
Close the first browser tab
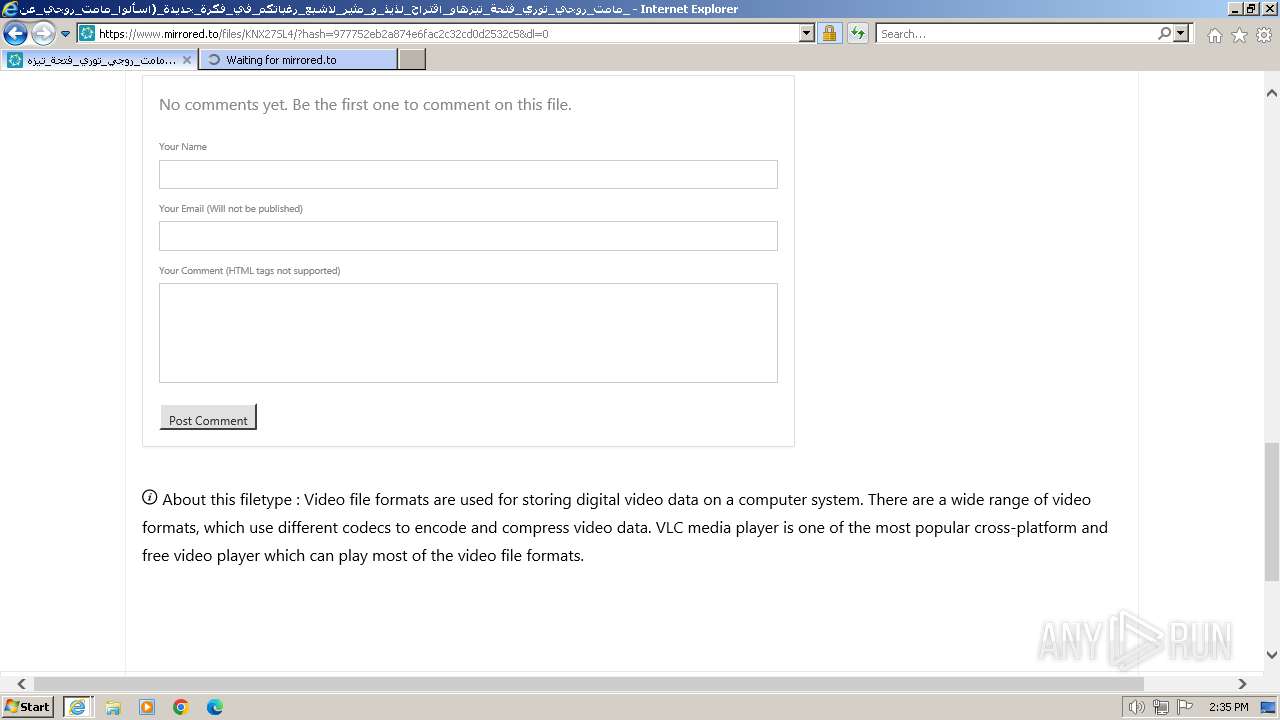pos(186,60)
